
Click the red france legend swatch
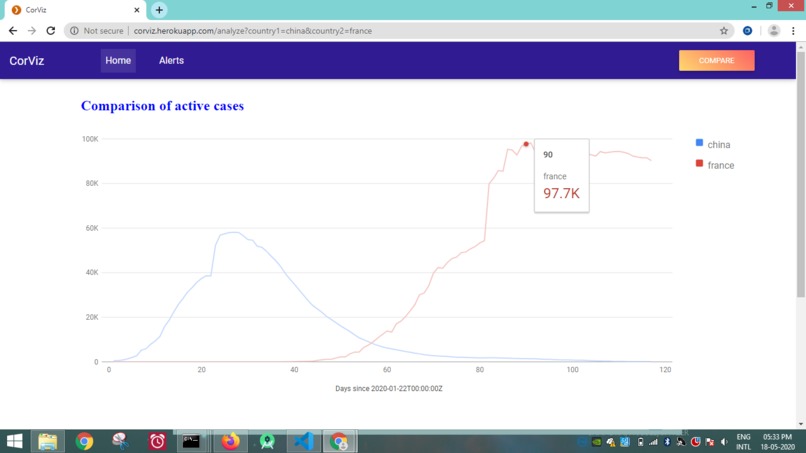click(699, 164)
